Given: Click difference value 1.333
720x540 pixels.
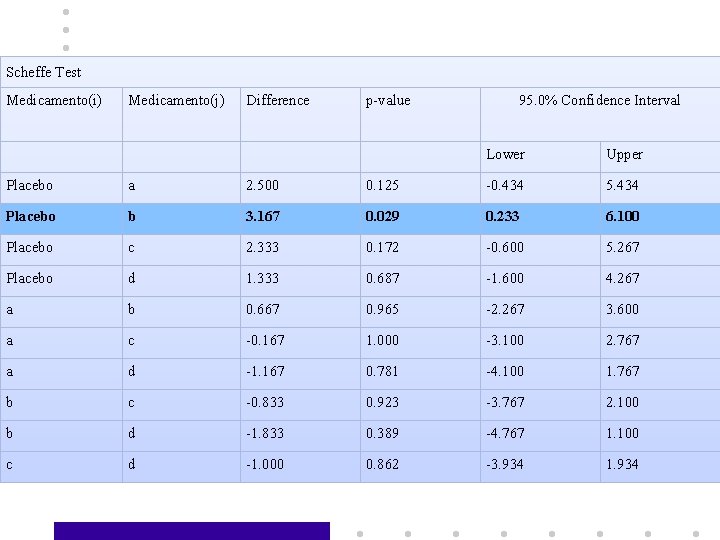Looking at the screenshot, I should coord(262,278).
